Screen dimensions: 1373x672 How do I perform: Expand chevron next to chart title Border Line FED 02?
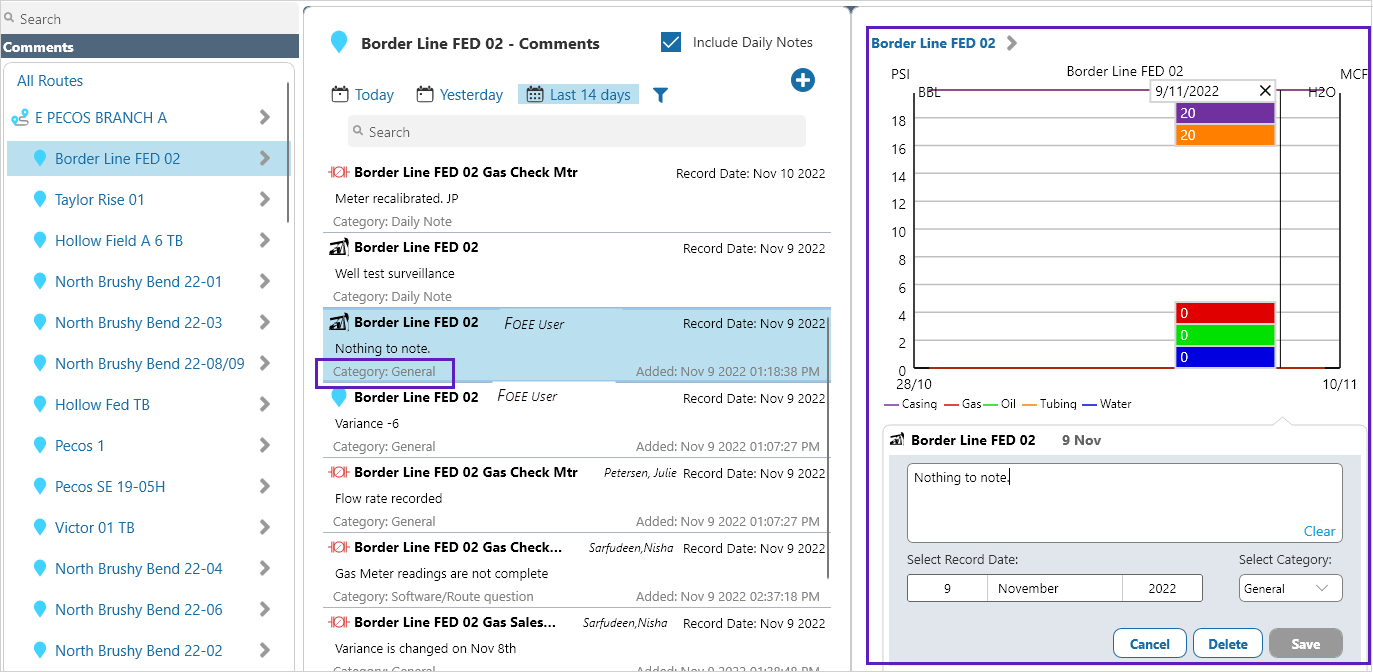(x=1012, y=43)
